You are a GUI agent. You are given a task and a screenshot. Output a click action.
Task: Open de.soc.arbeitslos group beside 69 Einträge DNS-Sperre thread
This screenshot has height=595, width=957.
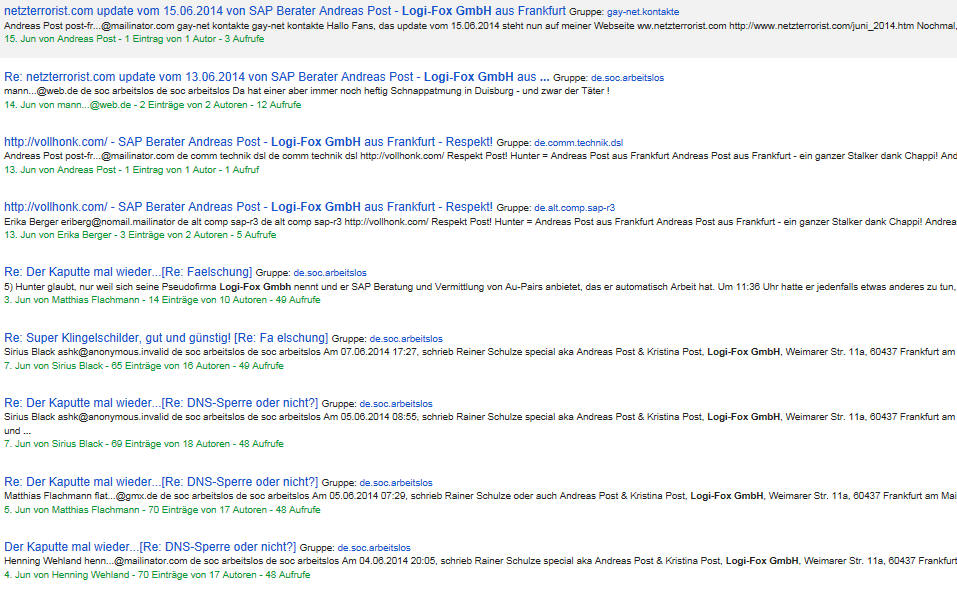[395, 404]
